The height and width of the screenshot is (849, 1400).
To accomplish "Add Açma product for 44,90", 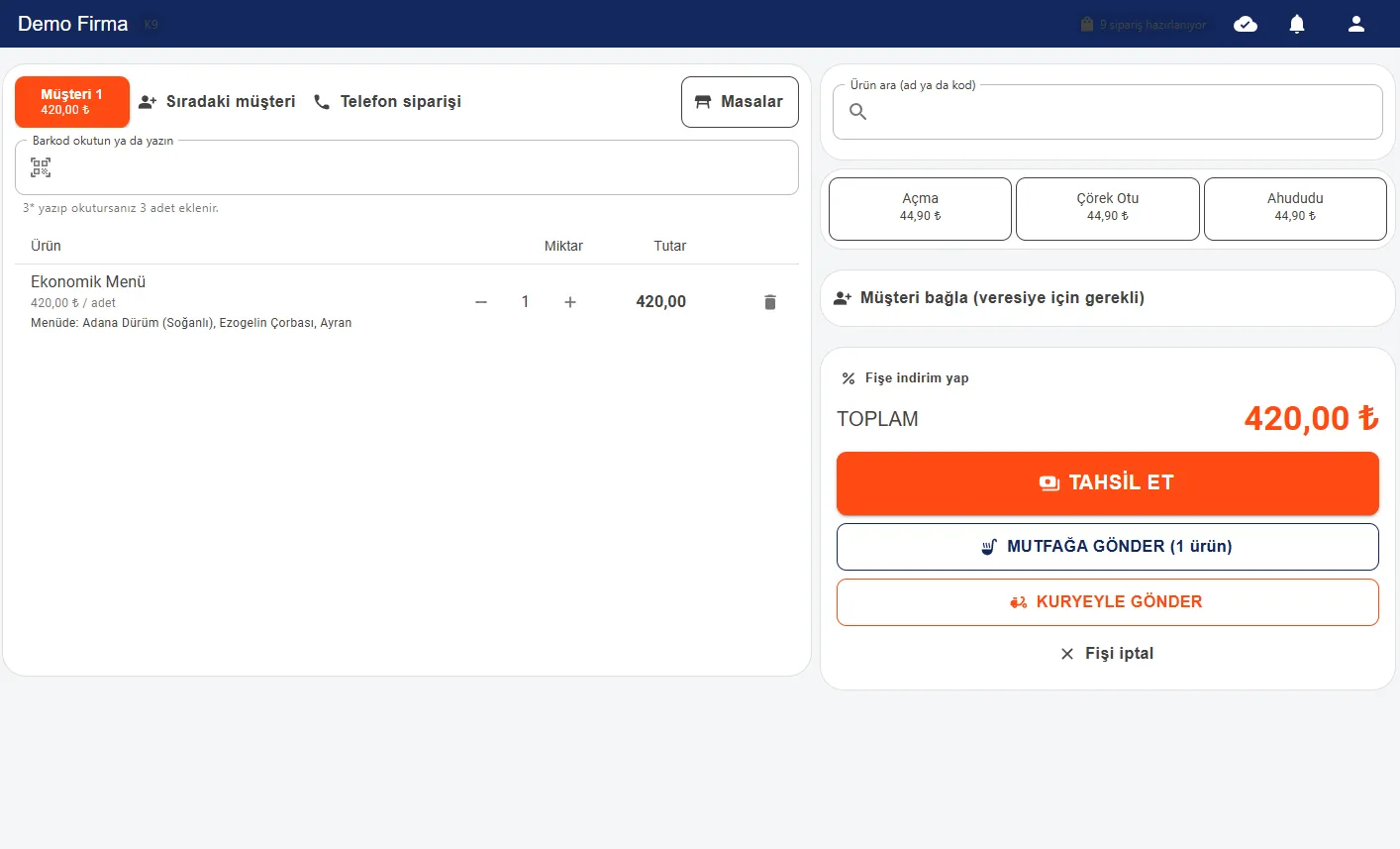I will pos(920,209).
